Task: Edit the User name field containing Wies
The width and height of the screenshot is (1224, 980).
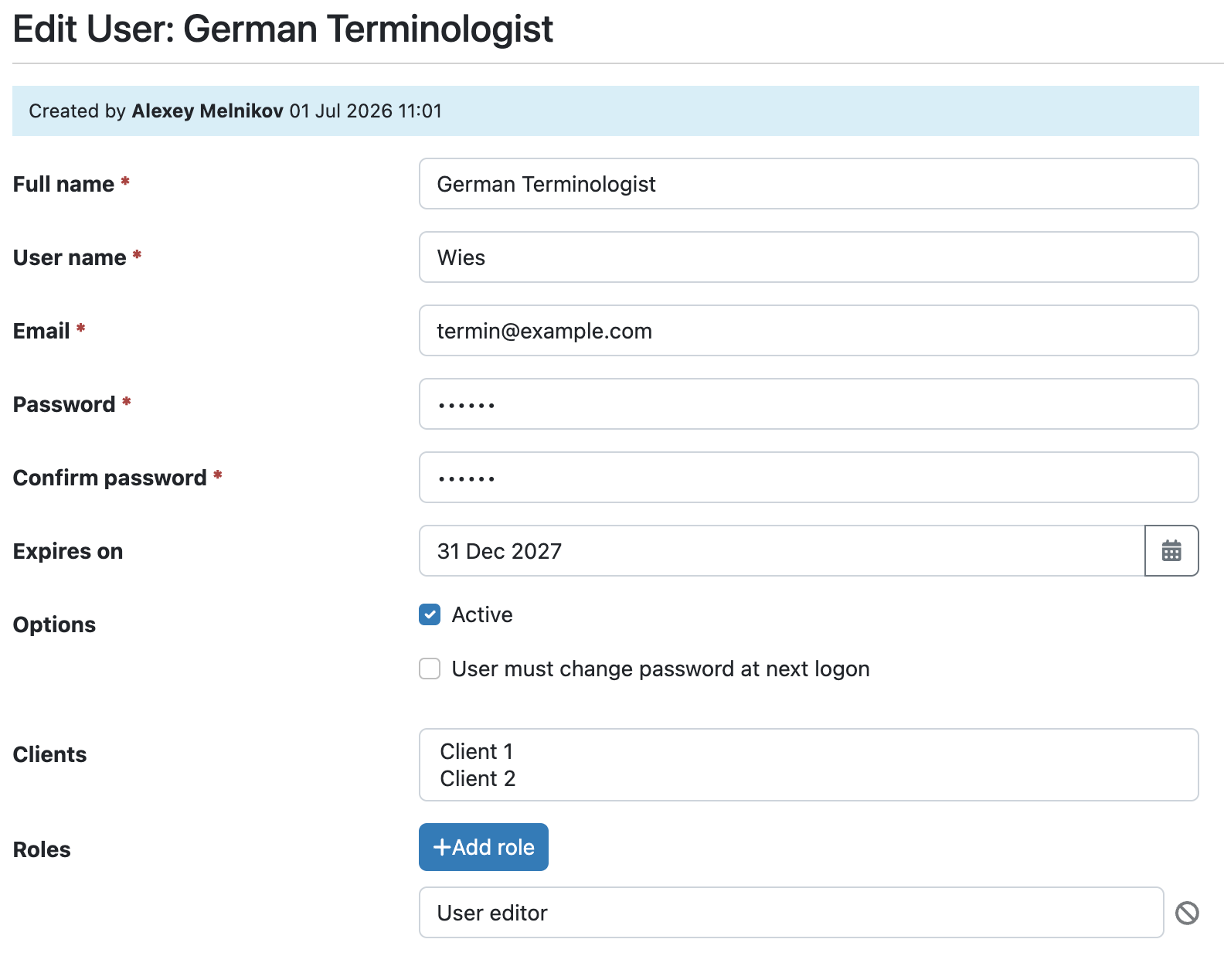Action: [809, 257]
